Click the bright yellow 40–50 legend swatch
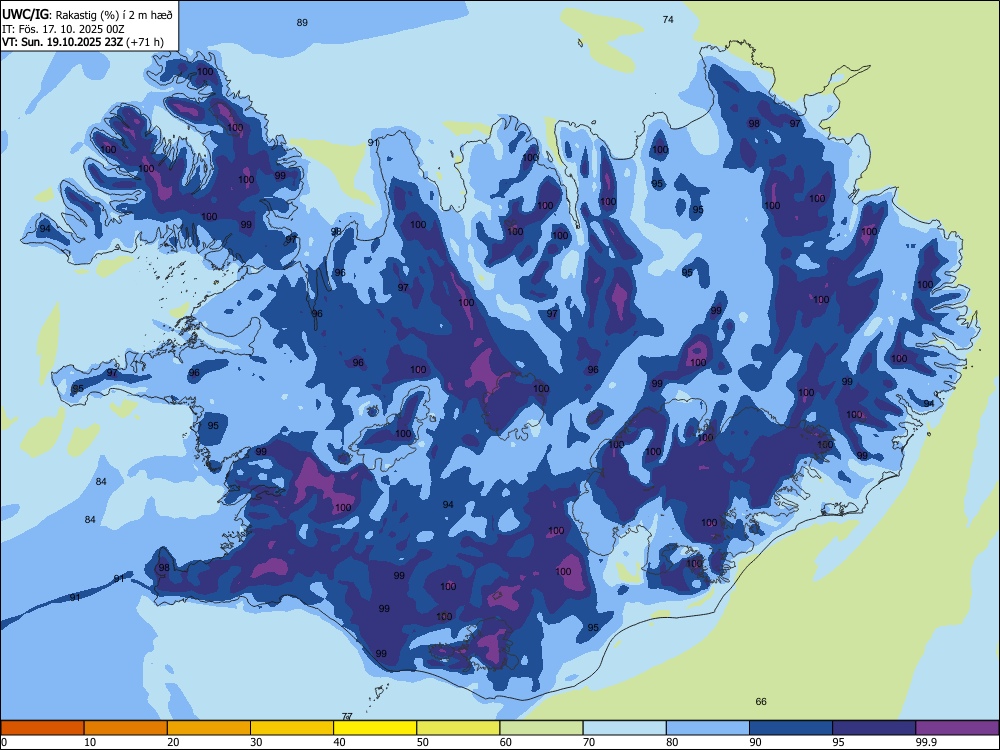This screenshot has height=750, width=1000. (x=375, y=728)
